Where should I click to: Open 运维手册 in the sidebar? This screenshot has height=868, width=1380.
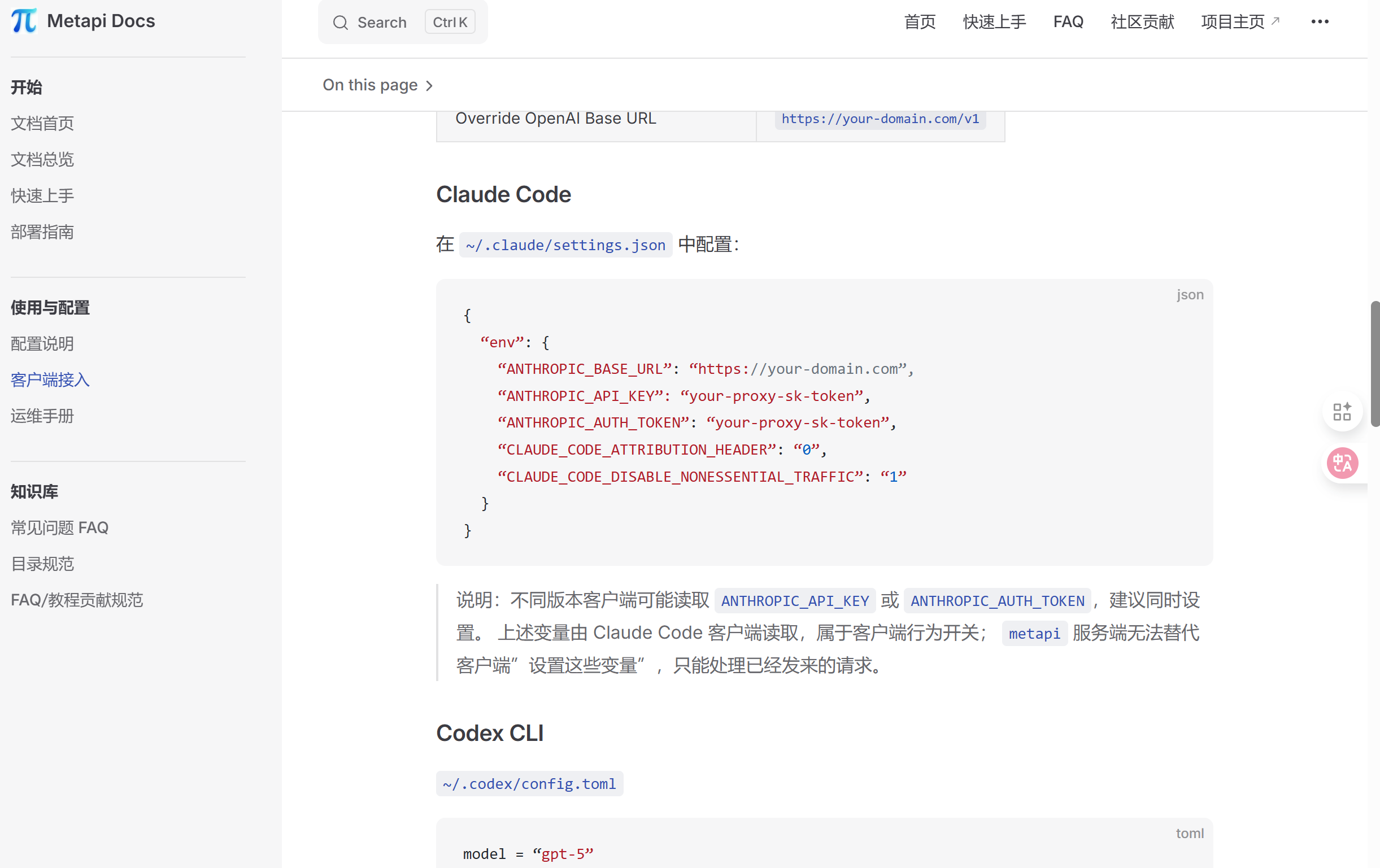point(42,416)
